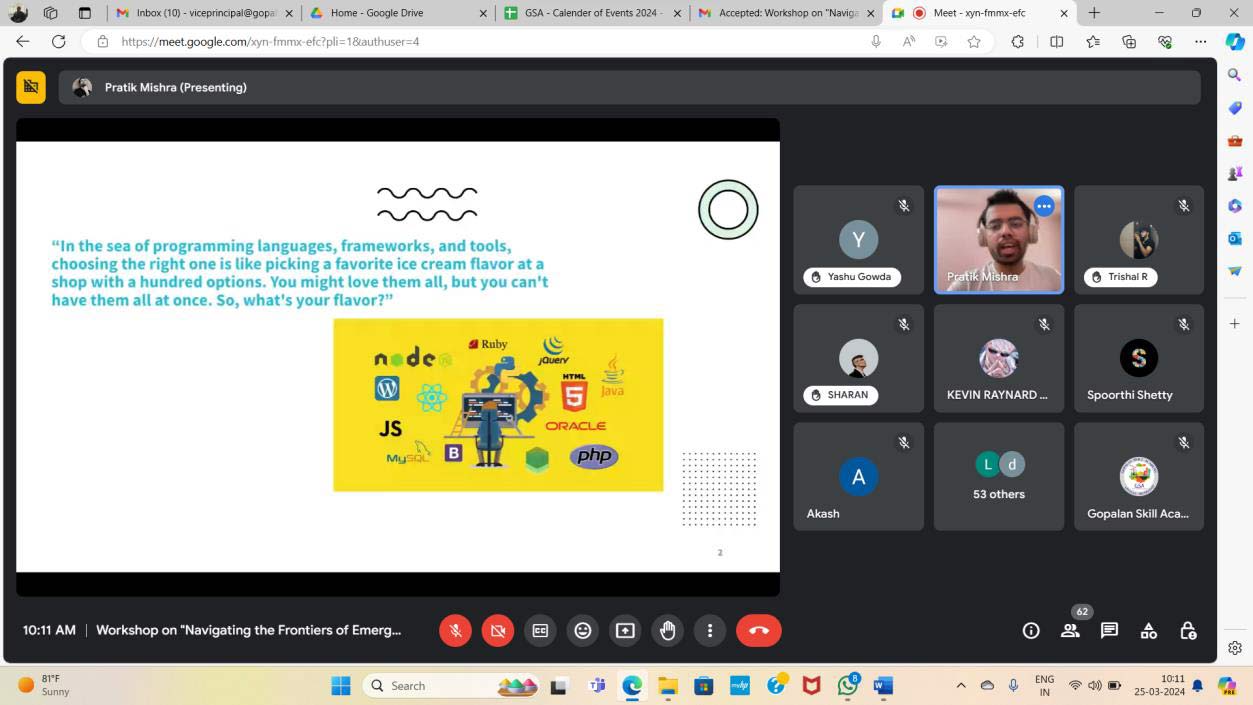Switch to the GSA Calender of Events tab
Viewport: 1253px width, 705px height.
[x=591, y=13]
